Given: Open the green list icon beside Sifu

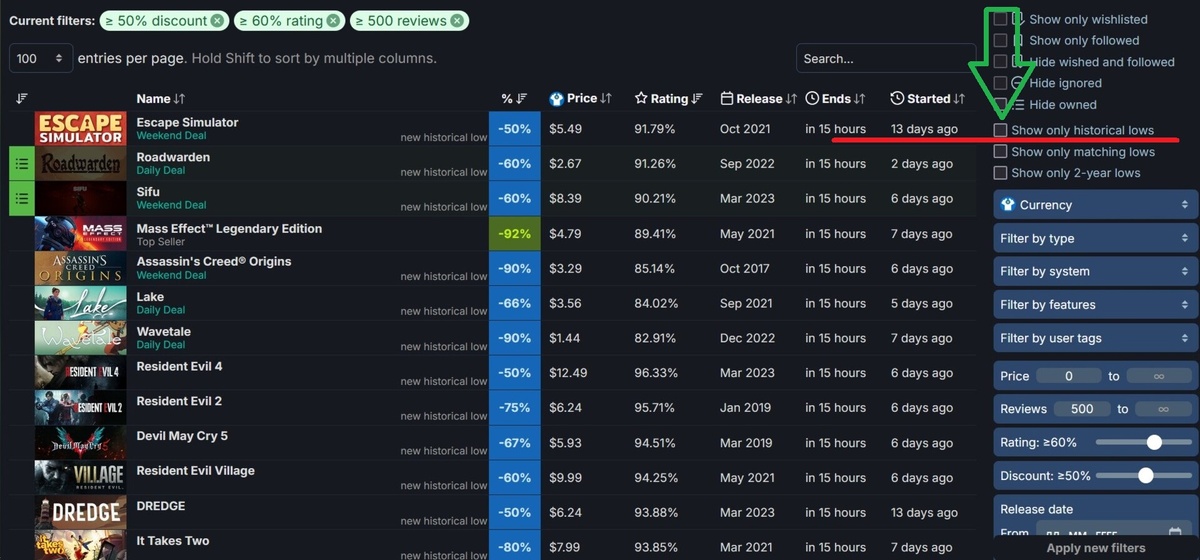Looking at the screenshot, I should point(22,198).
